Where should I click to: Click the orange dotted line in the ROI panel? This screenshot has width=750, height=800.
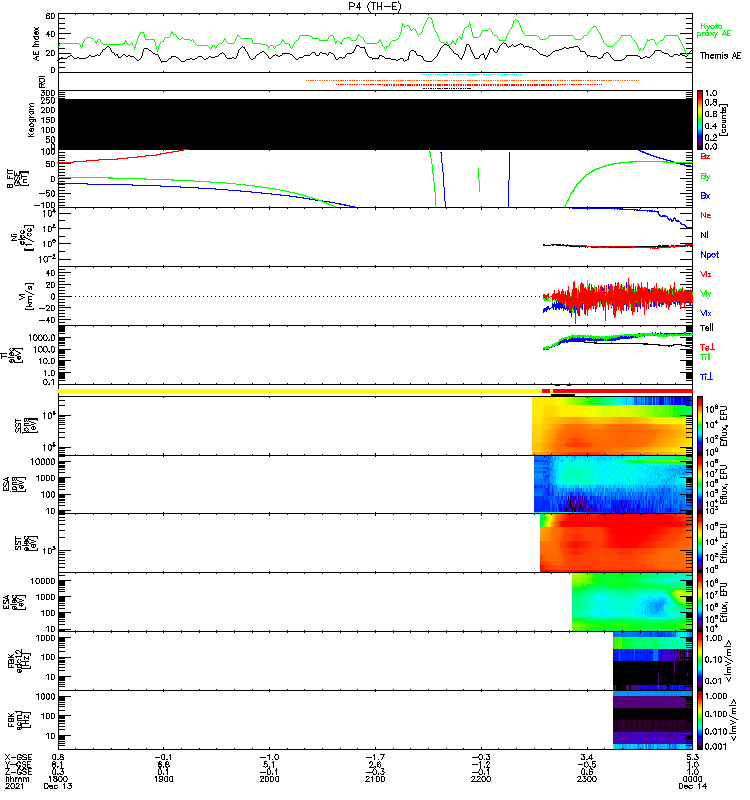coord(472,81)
